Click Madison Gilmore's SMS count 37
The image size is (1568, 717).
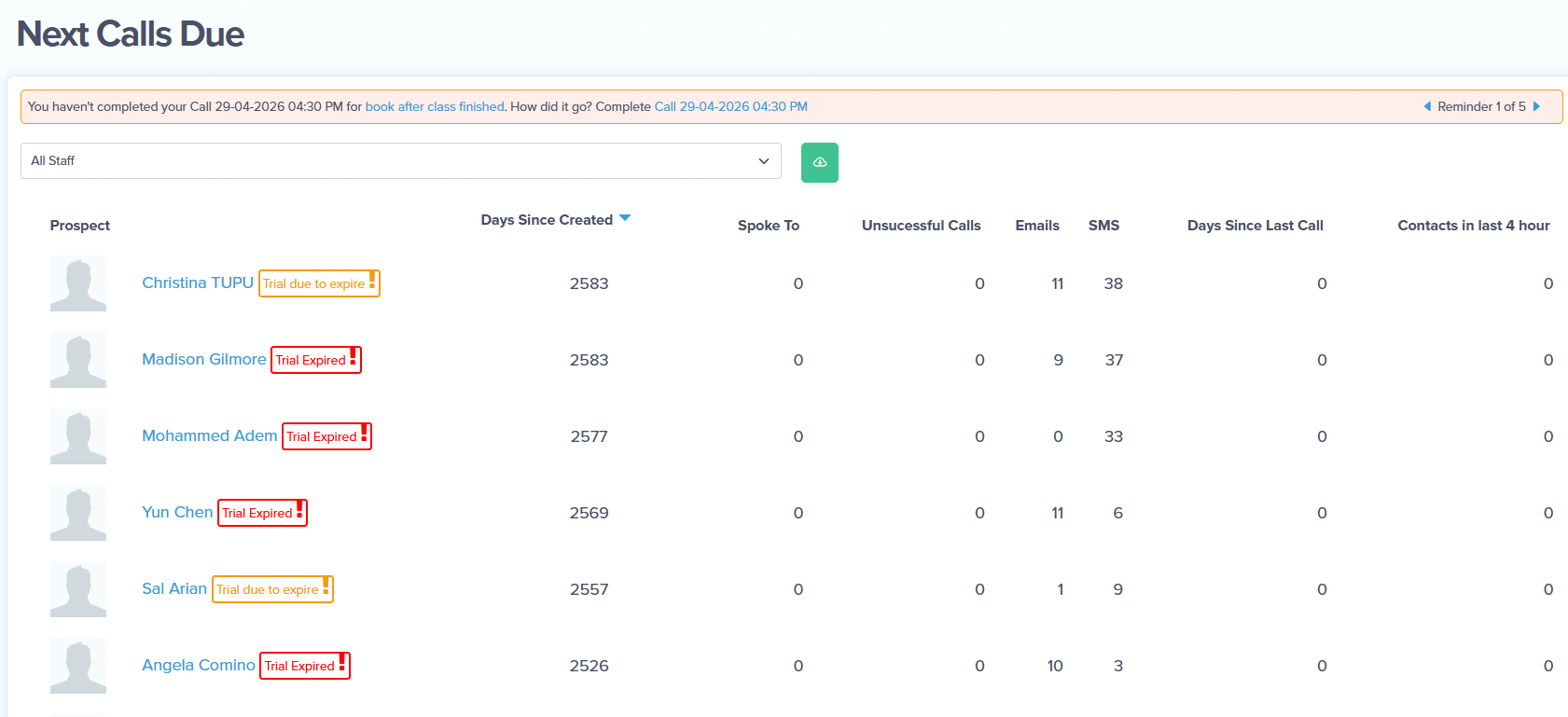1114,360
